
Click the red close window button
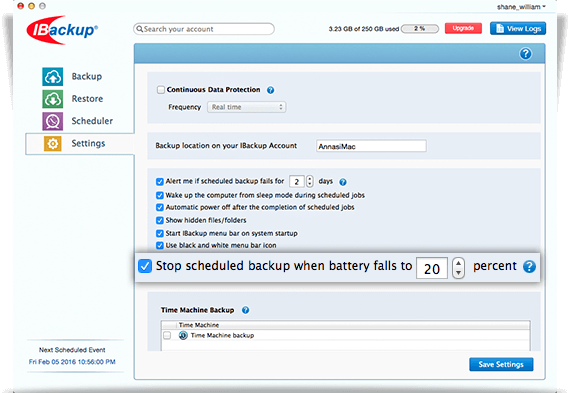[21, 6]
